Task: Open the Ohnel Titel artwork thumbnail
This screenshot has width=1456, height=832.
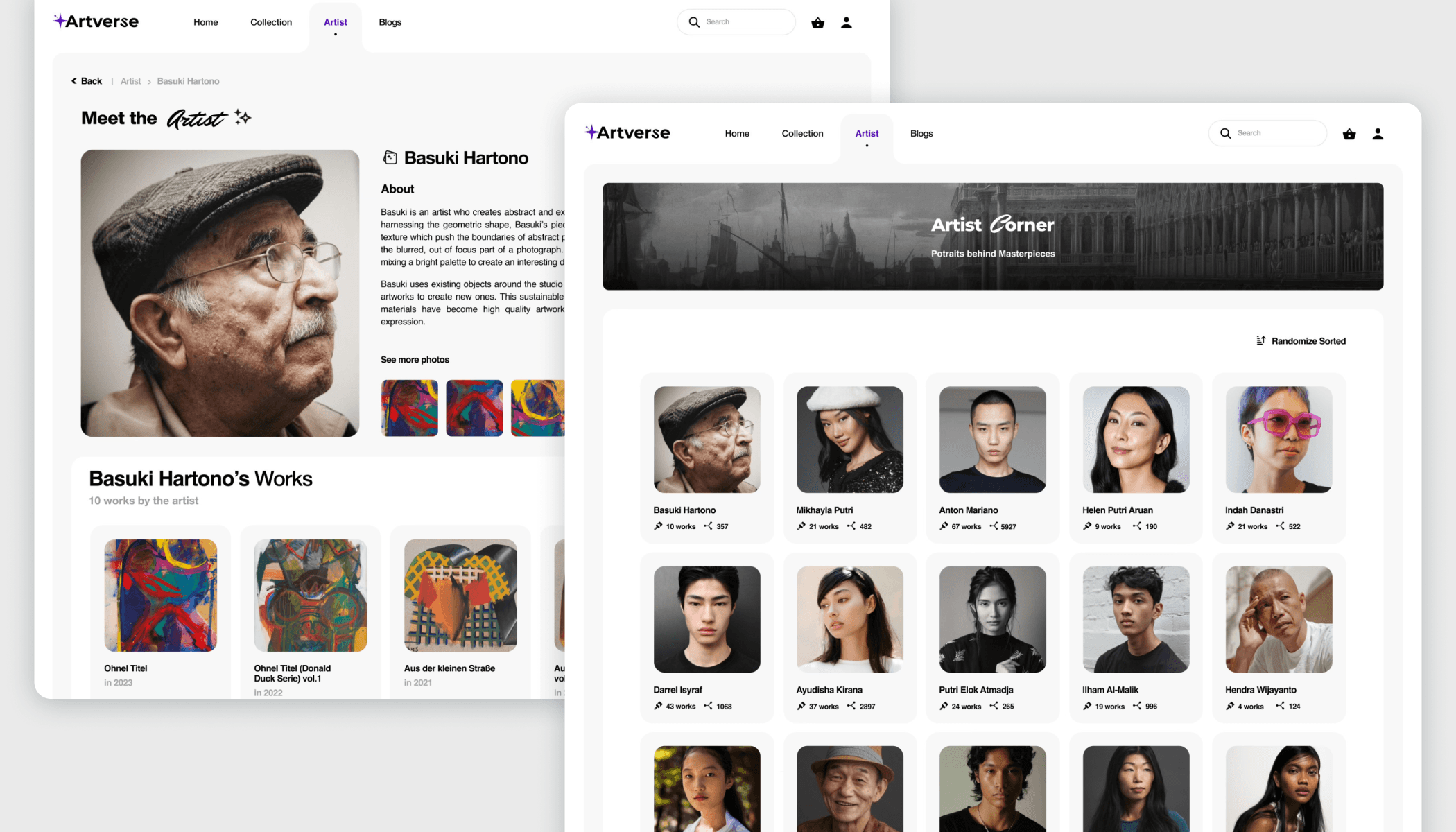Action: pyautogui.click(x=160, y=595)
